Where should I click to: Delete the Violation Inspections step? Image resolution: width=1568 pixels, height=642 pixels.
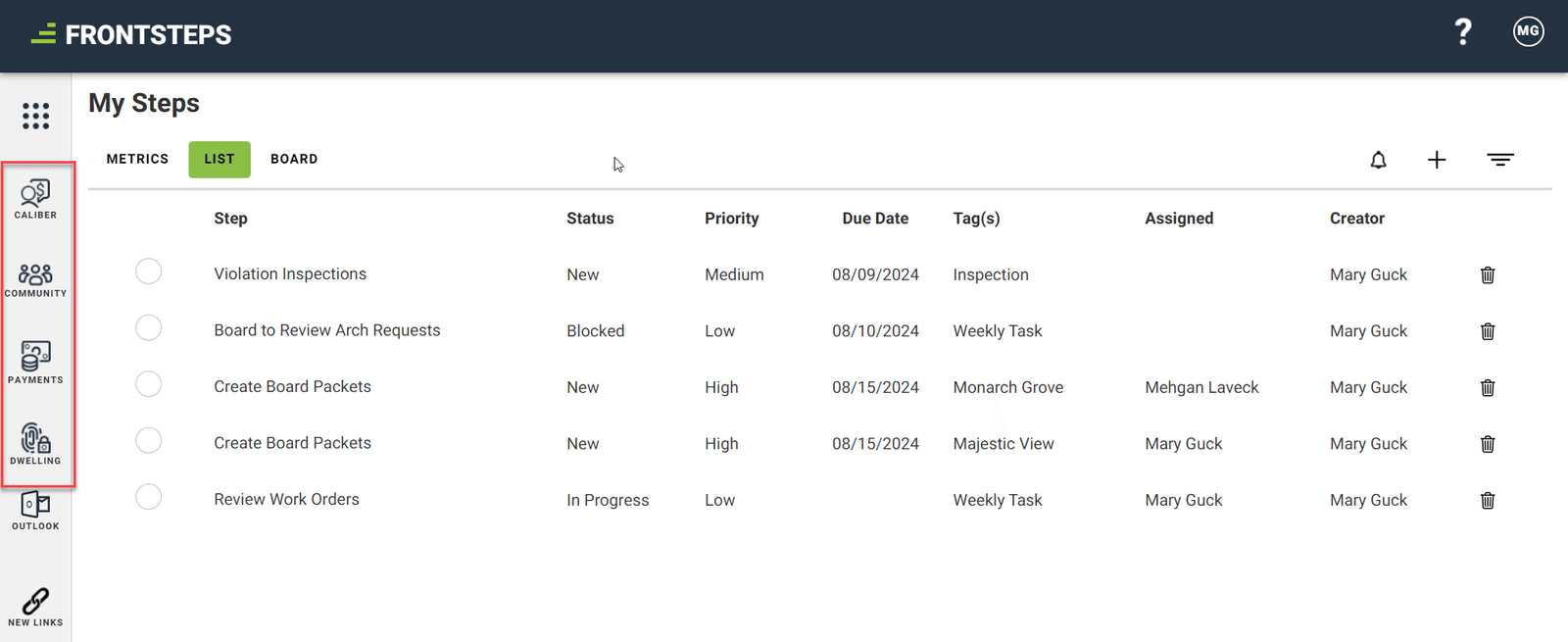pyautogui.click(x=1488, y=275)
